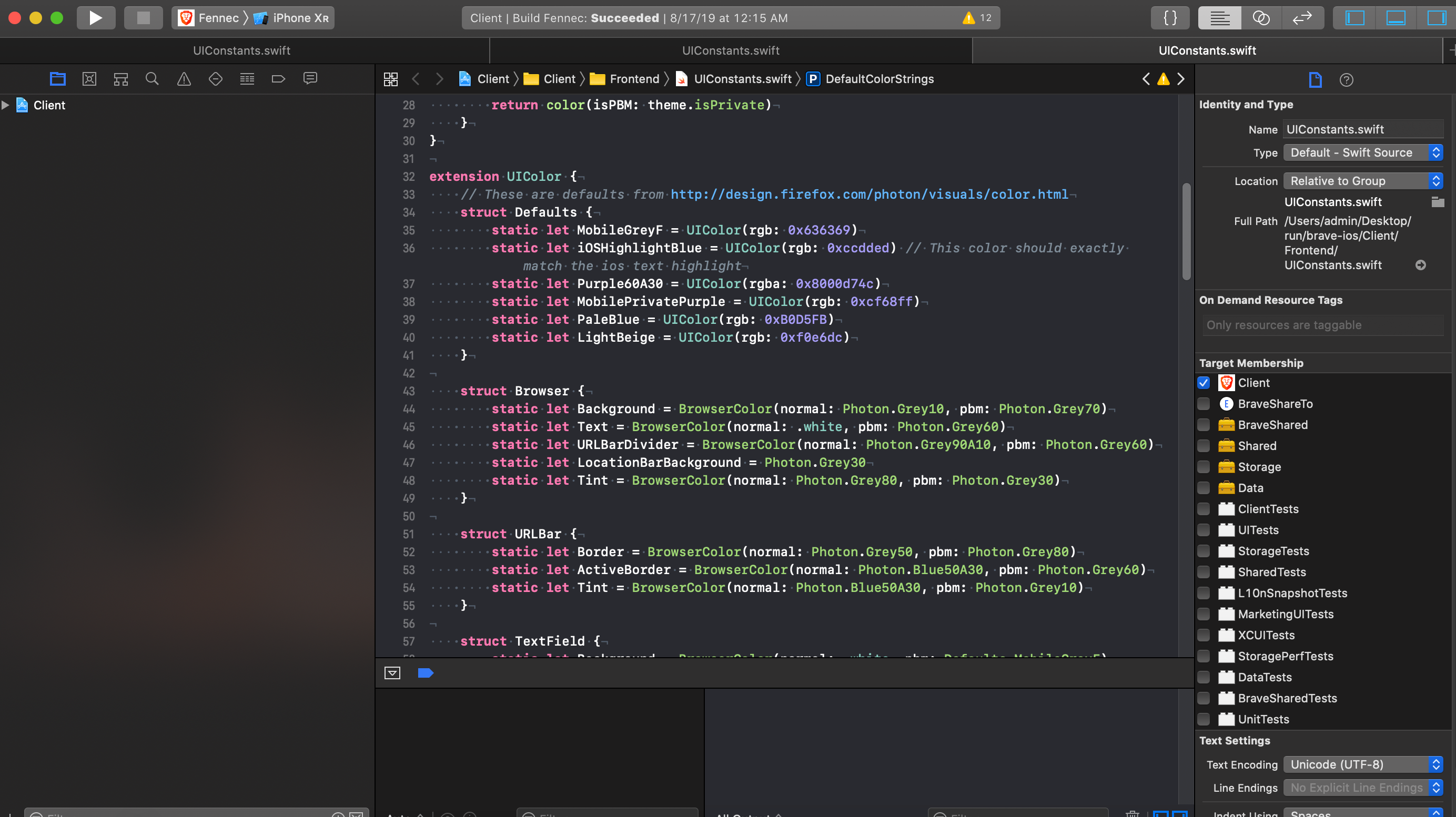This screenshot has width=1456, height=817.
Task: Open the issue navigator
Action: 184,78
